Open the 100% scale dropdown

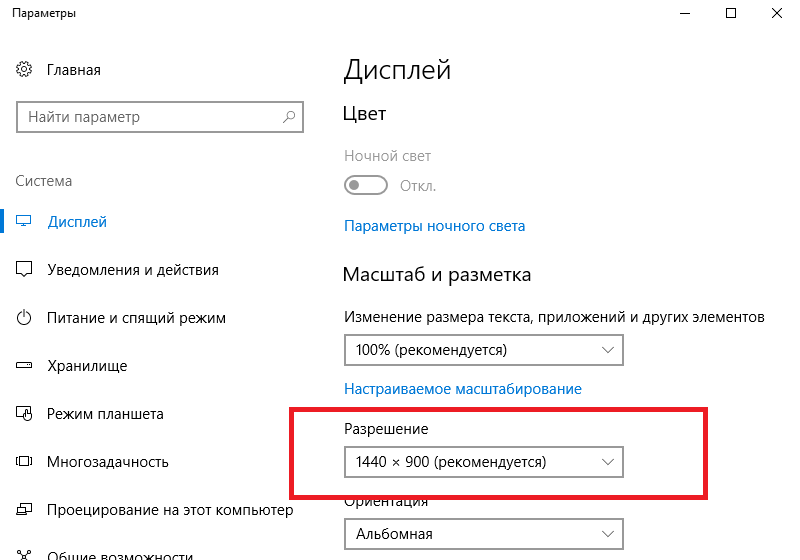point(483,350)
